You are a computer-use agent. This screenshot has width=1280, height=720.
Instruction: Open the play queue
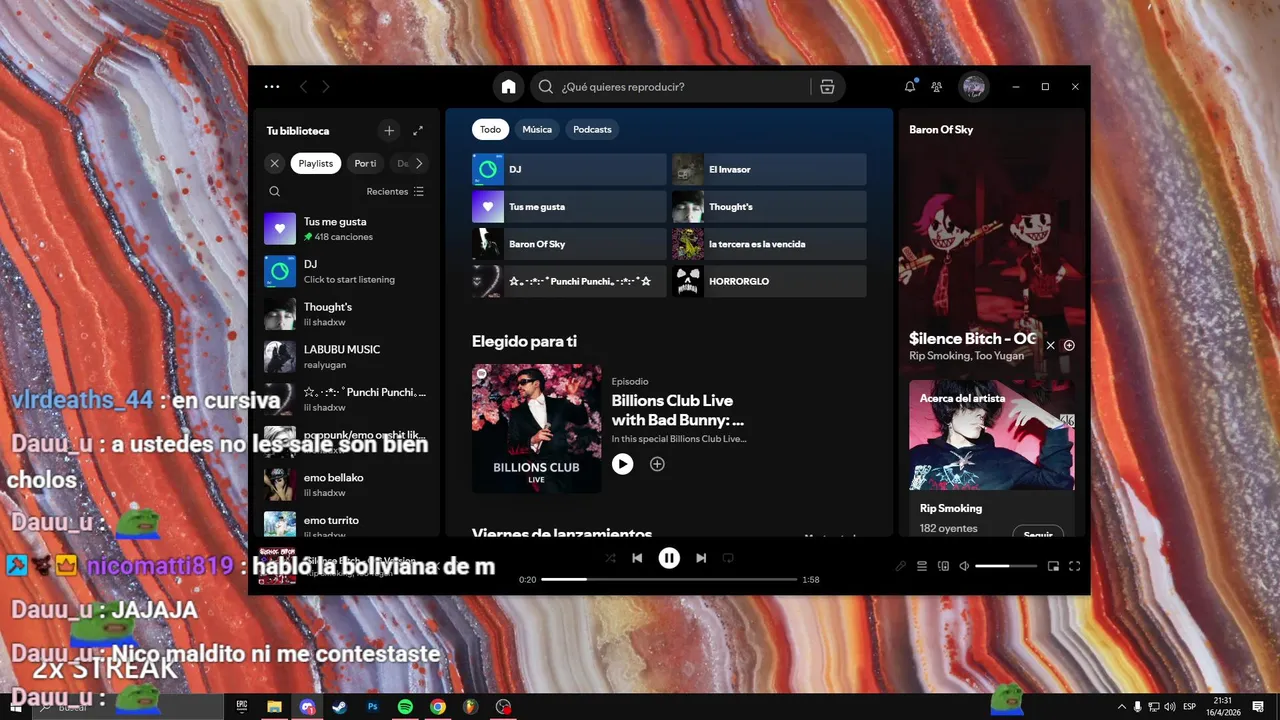pos(922,566)
